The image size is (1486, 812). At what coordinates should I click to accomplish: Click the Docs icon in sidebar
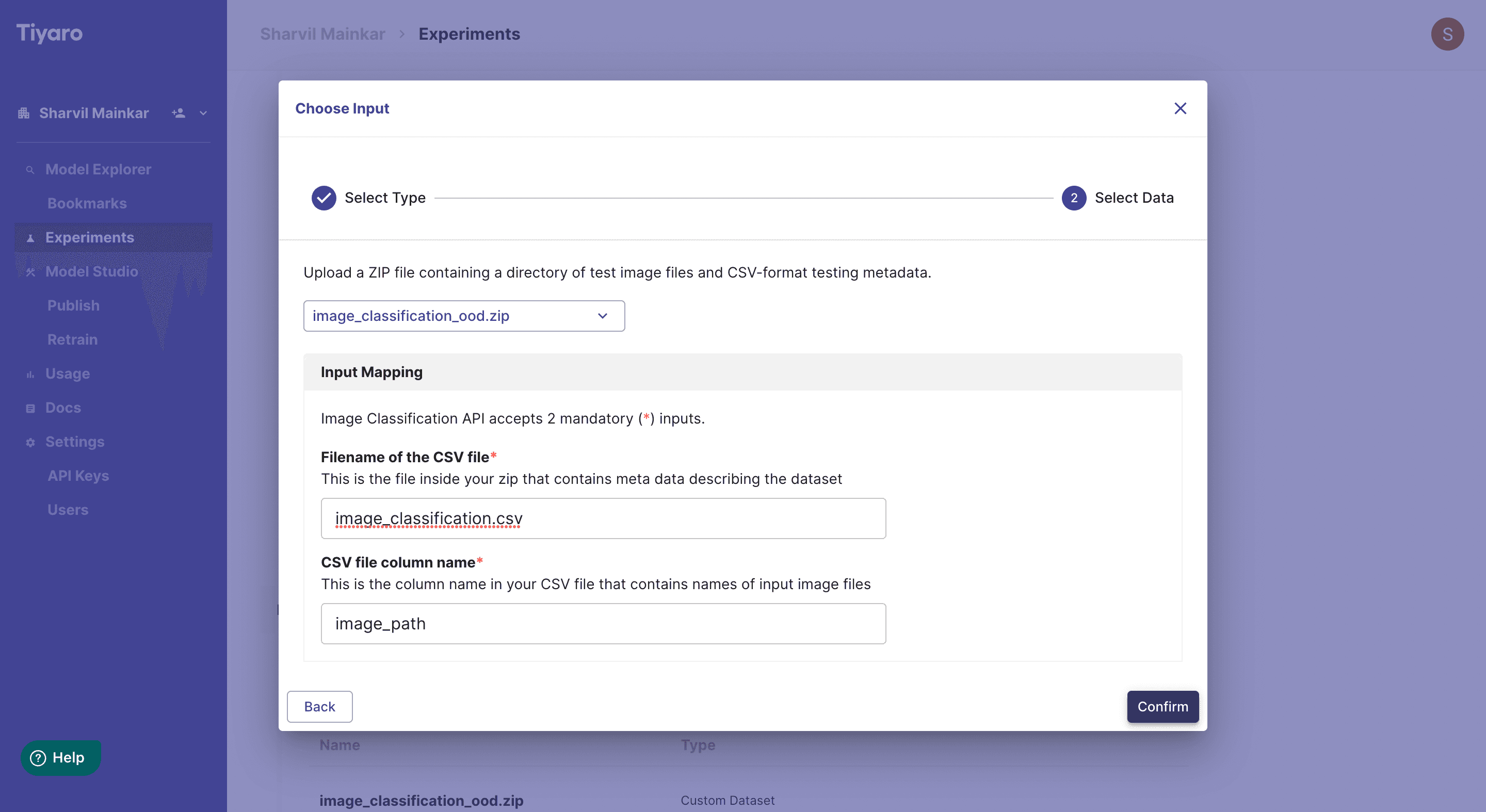(30, 408)
